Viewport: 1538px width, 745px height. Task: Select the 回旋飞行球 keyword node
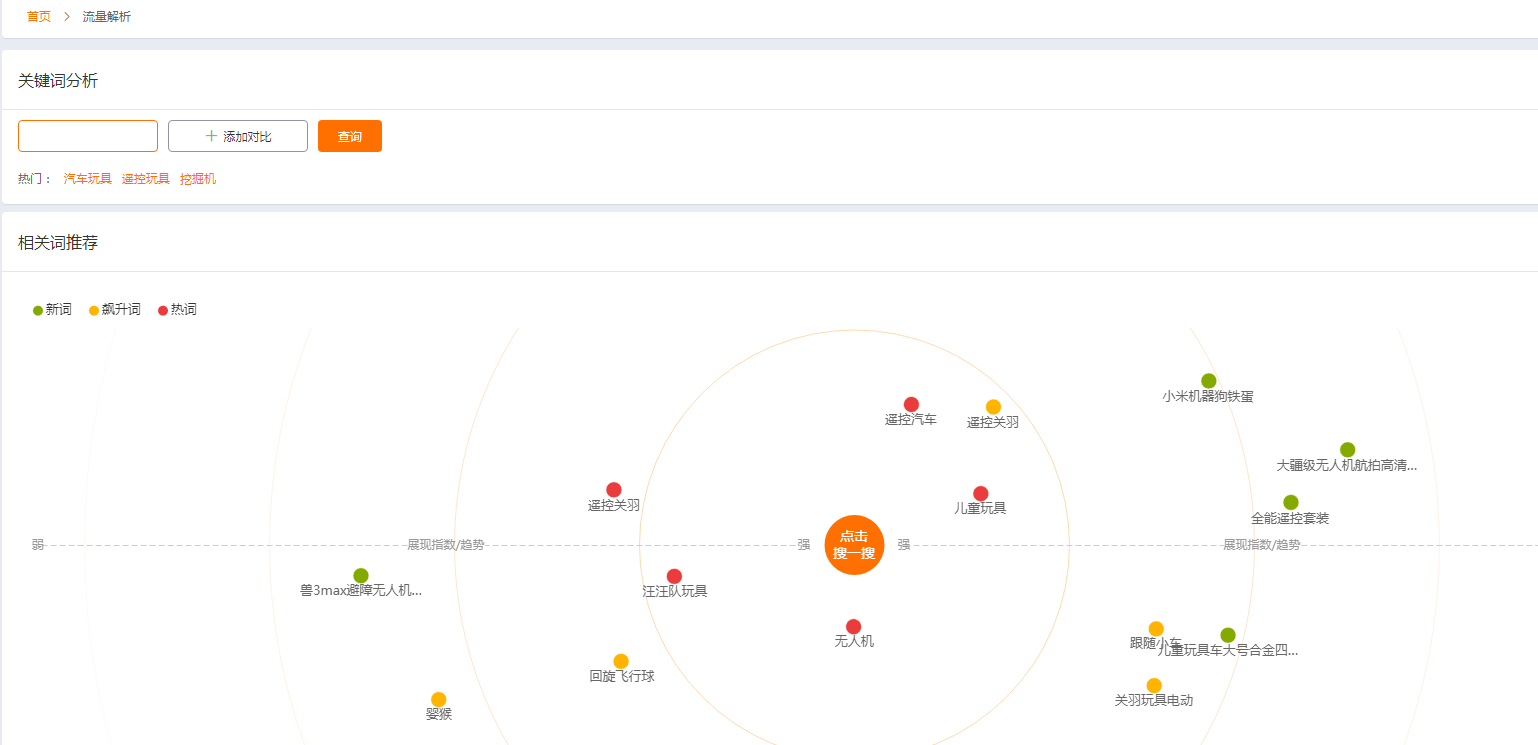(x=621, y=661)
